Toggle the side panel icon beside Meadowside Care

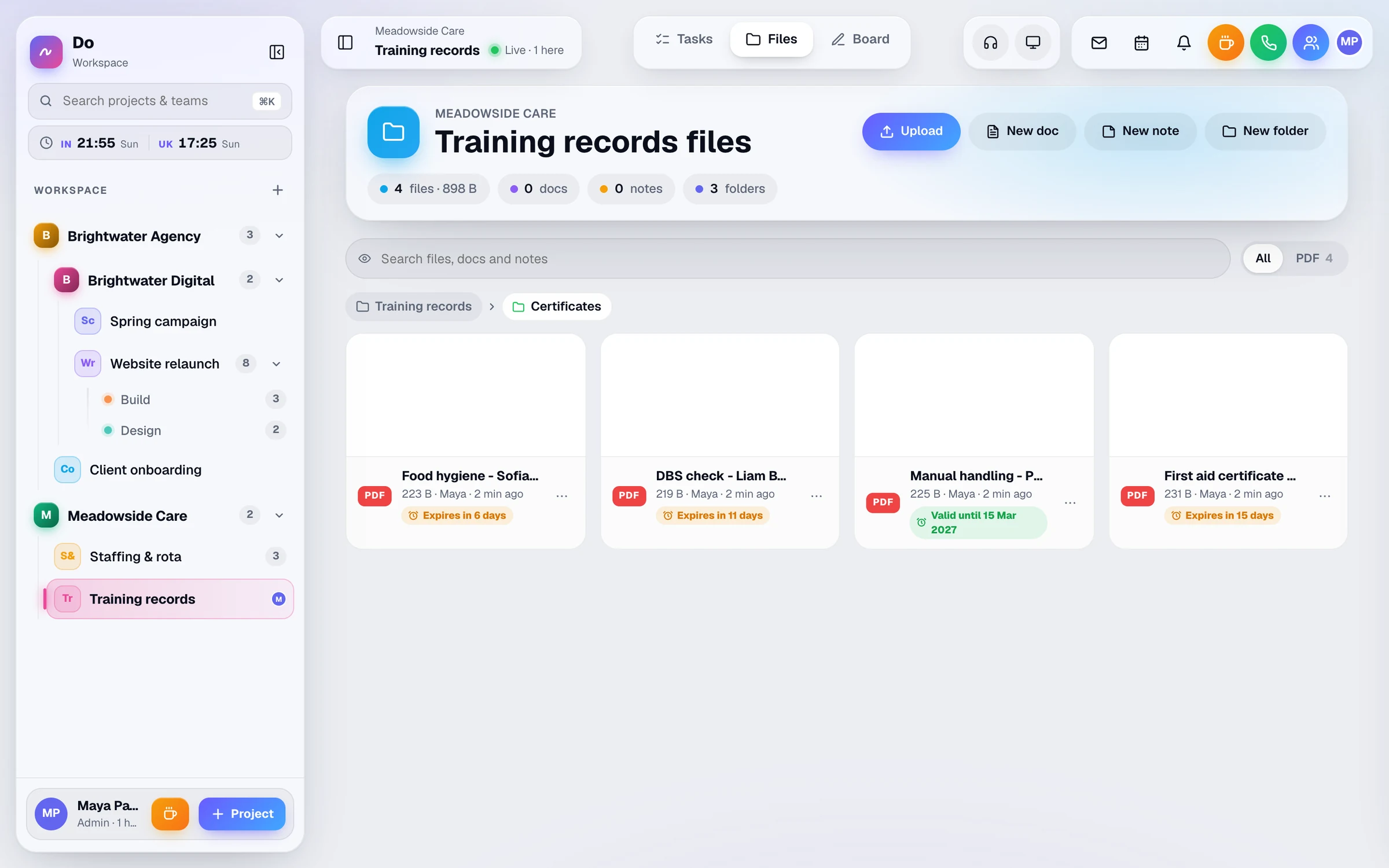click(346, 42)
